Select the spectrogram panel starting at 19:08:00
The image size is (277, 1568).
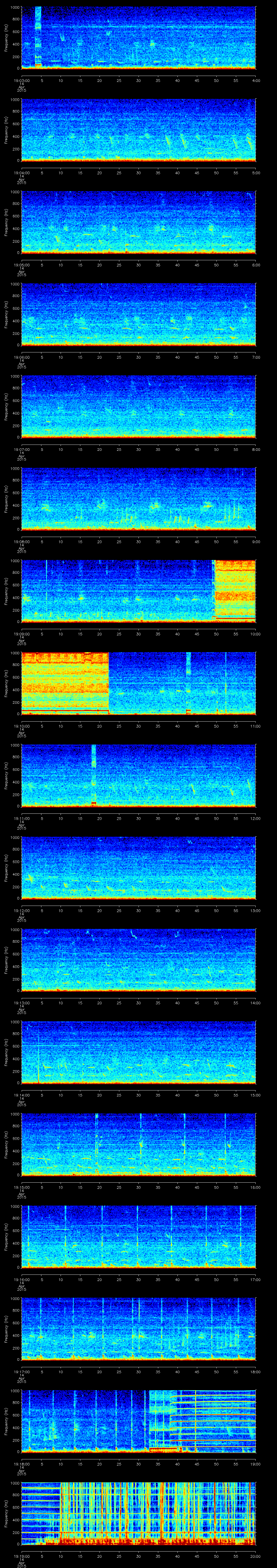pyautogui.click(x=139, y=499)
